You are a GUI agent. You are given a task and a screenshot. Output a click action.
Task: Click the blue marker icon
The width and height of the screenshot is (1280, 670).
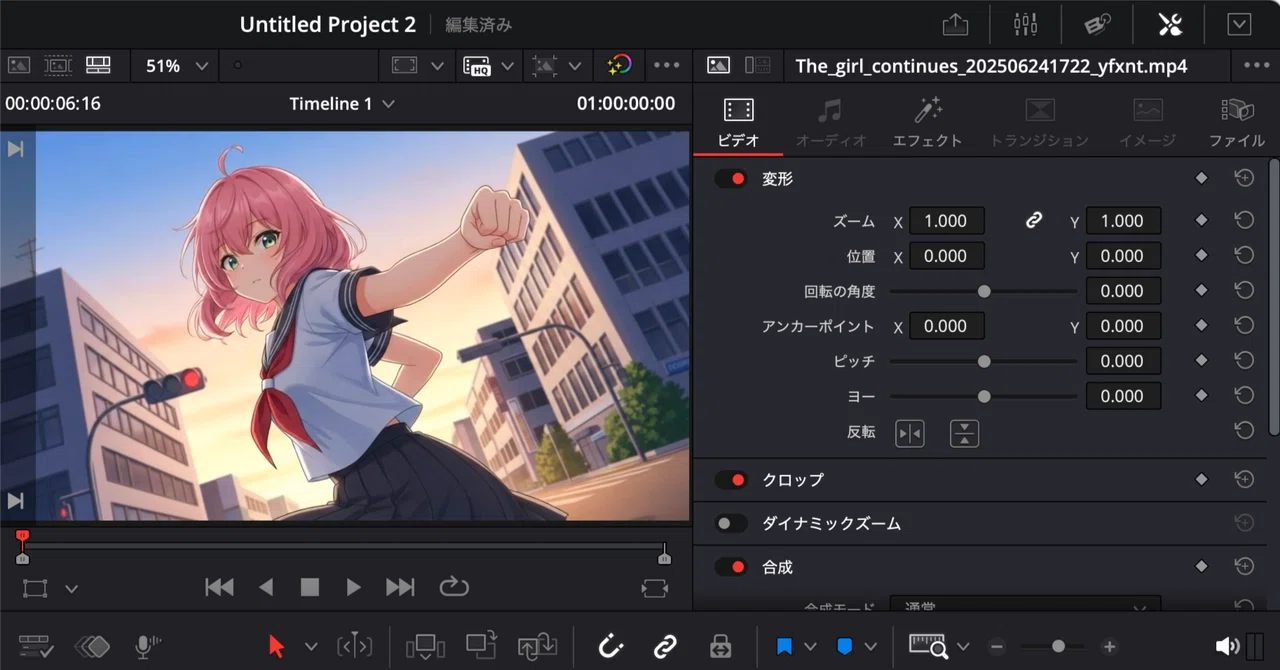coord(844,647)
